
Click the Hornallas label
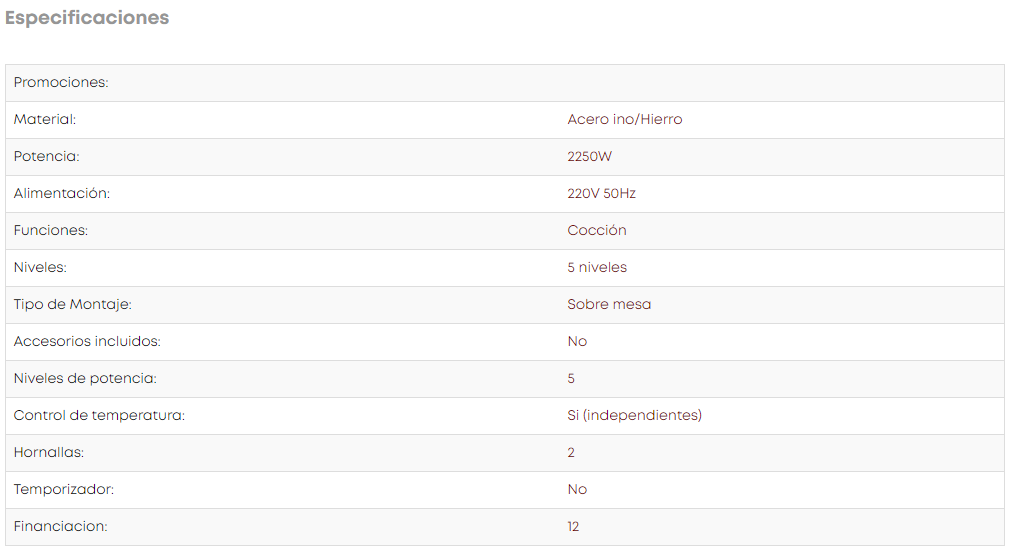[x=49, y=452]
